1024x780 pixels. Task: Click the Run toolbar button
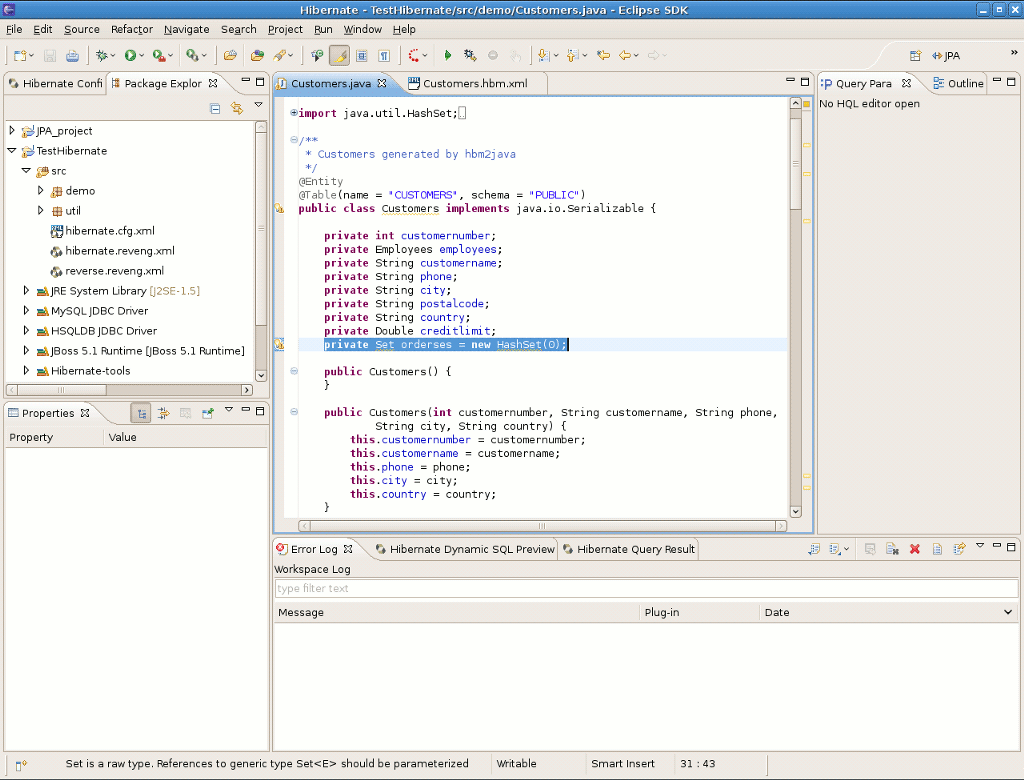click(x=130, y=56)
